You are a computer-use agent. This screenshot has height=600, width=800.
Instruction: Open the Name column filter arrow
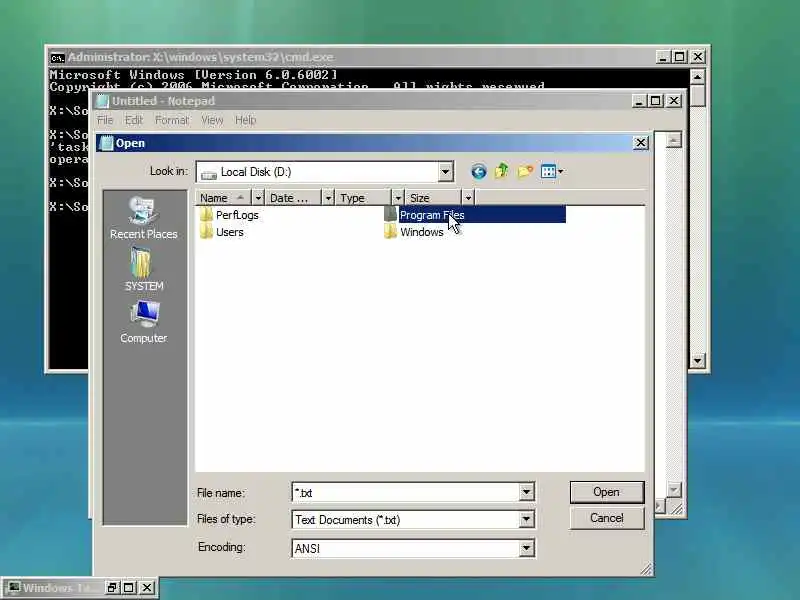pos(258,197)
